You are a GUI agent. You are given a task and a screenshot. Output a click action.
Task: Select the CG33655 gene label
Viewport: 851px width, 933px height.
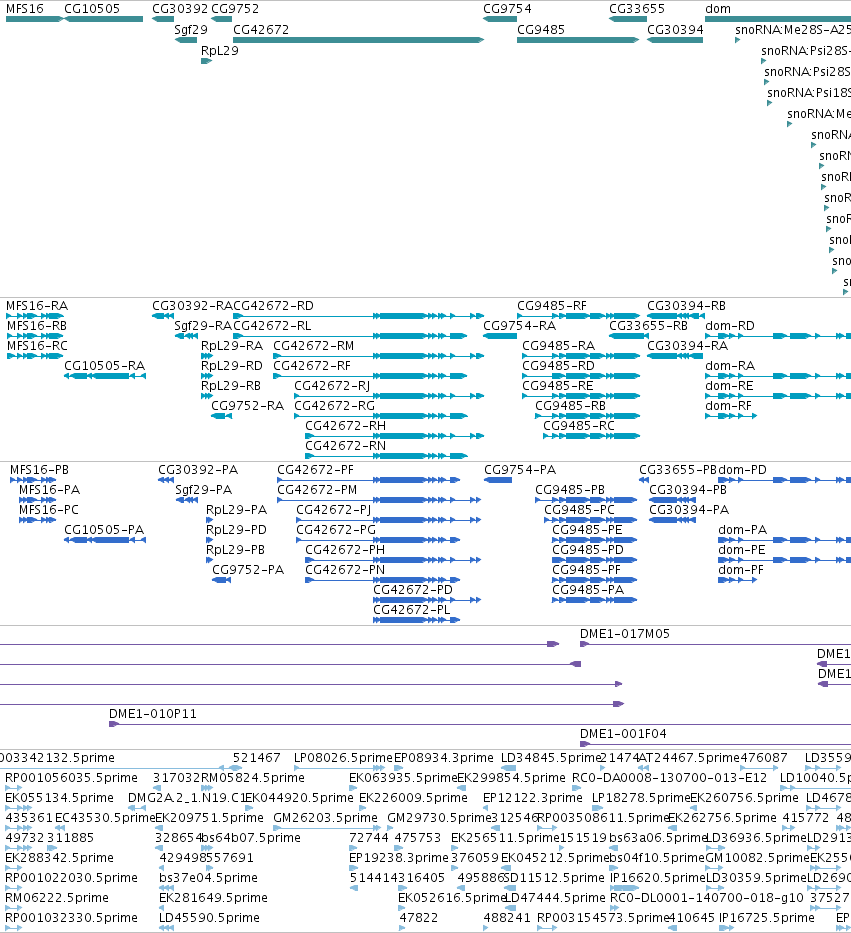pyautogui.click(x=637, y=9)
